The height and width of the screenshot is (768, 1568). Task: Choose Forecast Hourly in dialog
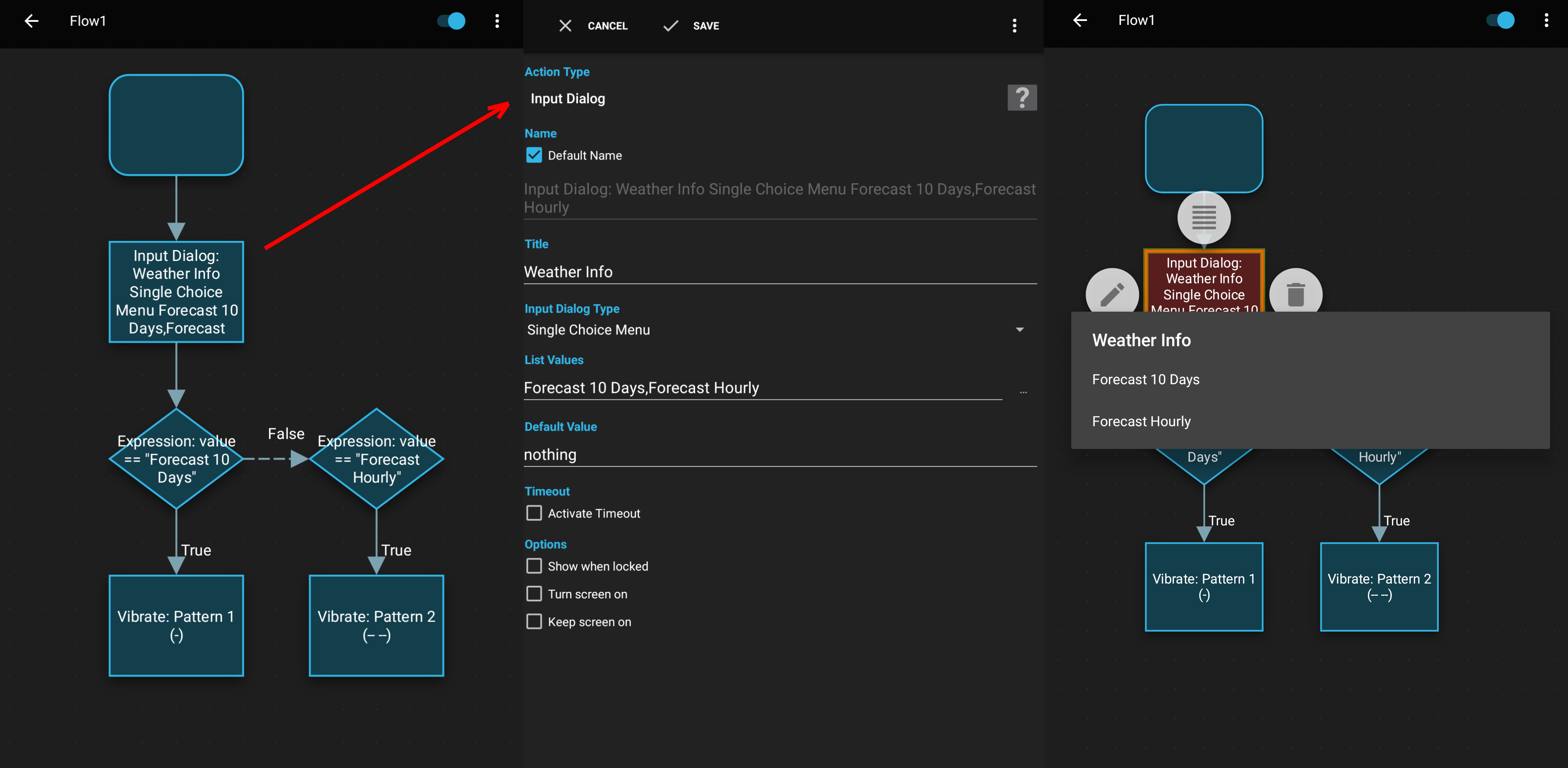click(x=1310, y=421)
